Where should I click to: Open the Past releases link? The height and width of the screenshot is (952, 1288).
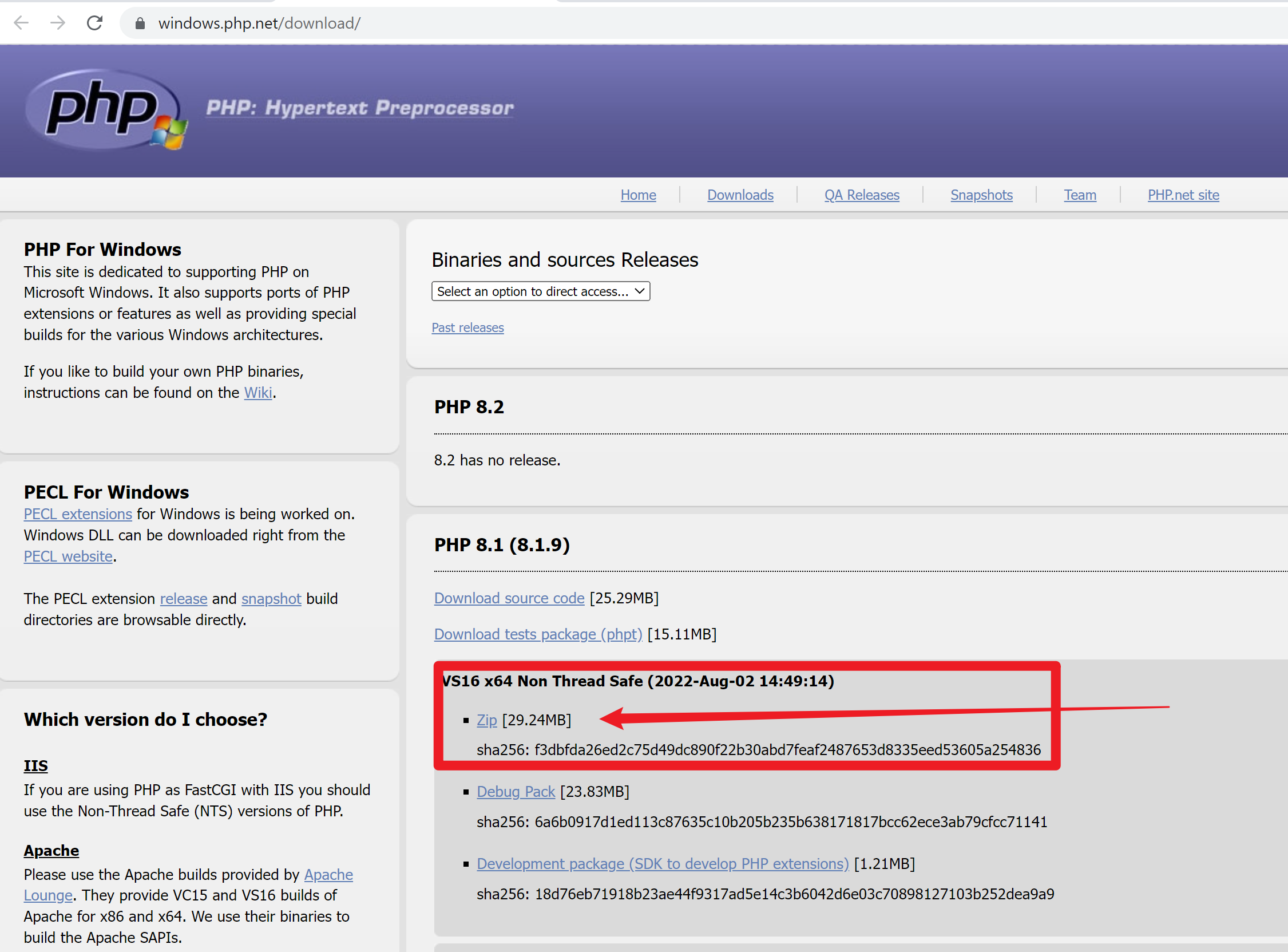pos(467,327)
